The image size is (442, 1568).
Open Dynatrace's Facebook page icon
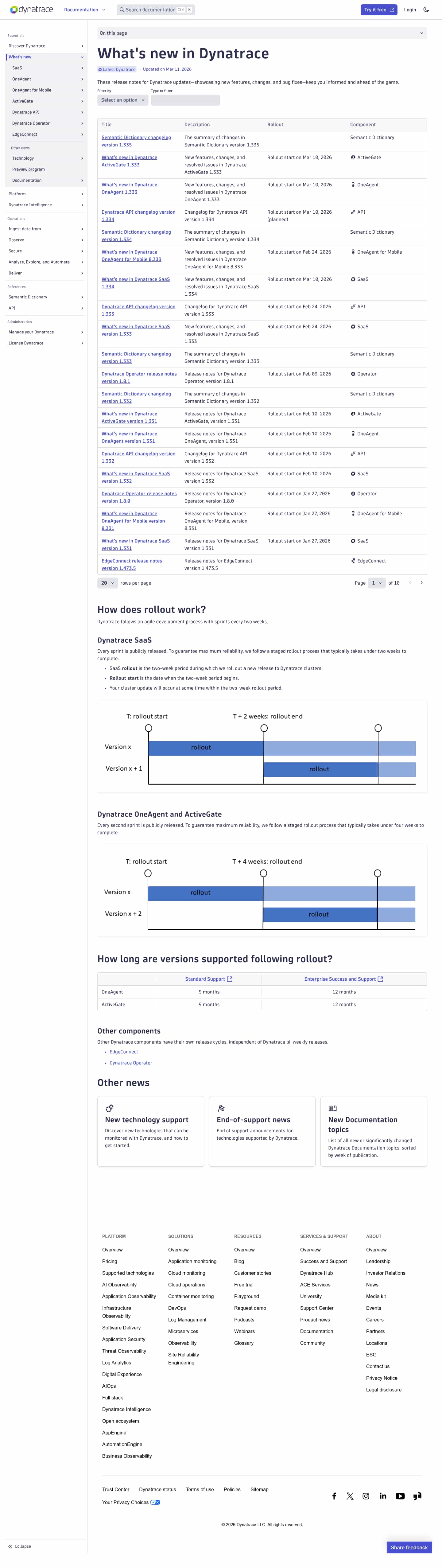click(x=334, y=1496)
